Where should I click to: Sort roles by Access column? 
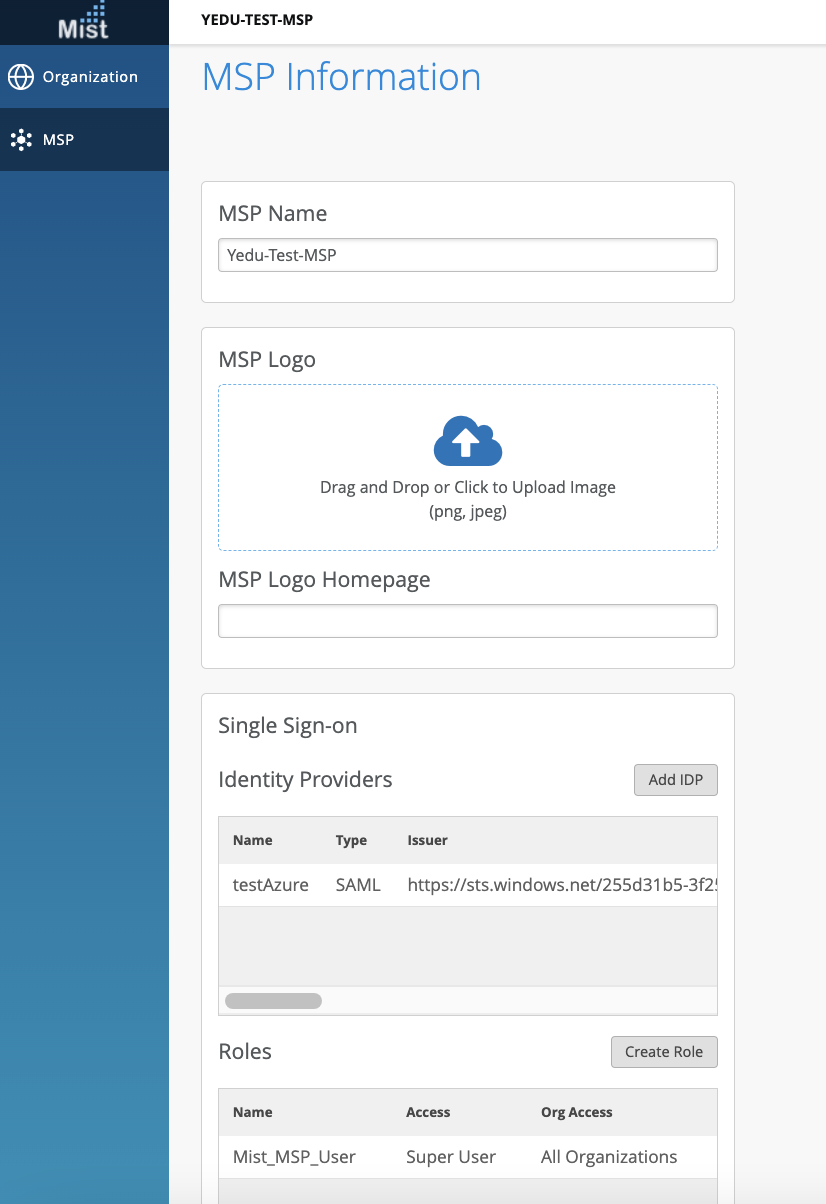coord(428,1112)
